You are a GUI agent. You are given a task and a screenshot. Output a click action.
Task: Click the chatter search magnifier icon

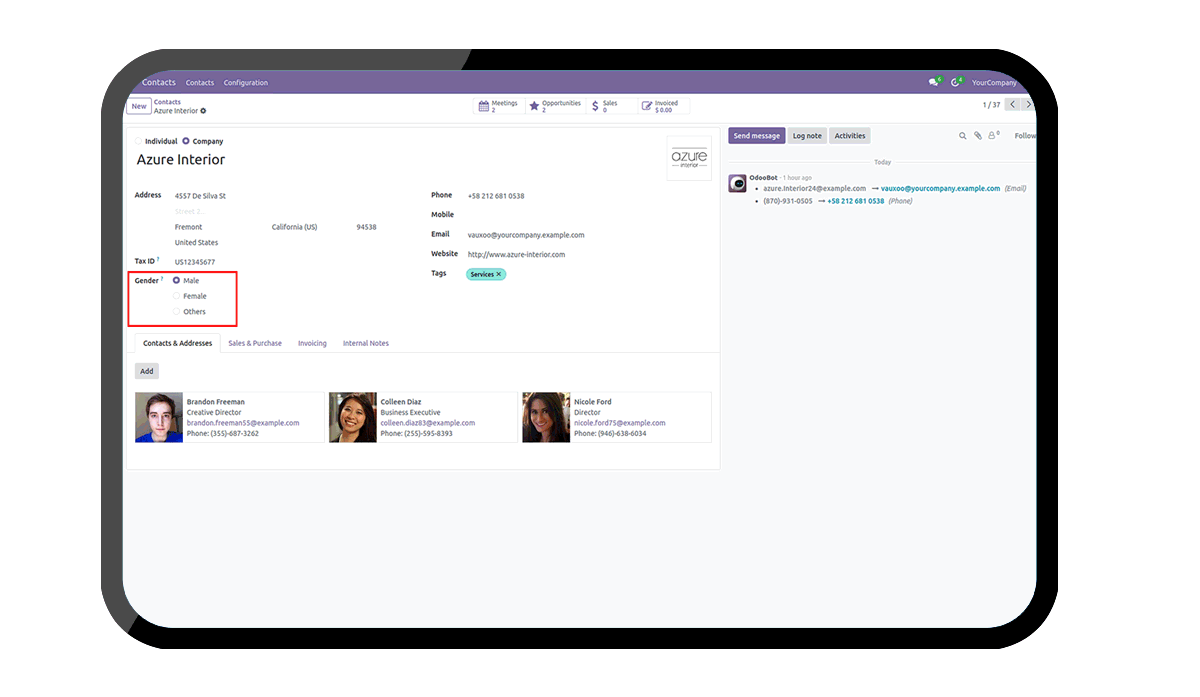[963, 136]
